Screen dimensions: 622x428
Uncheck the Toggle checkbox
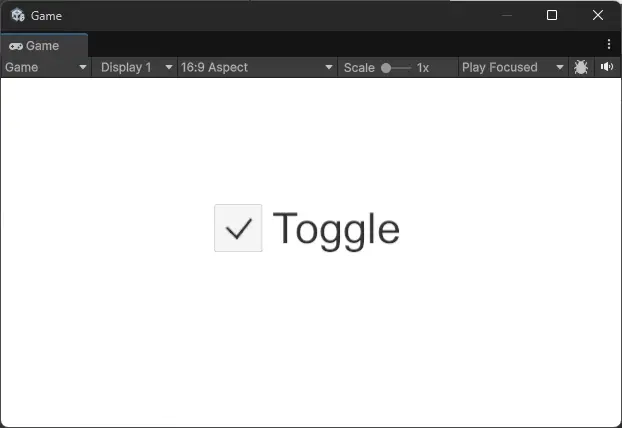click(x=238, y=228)
